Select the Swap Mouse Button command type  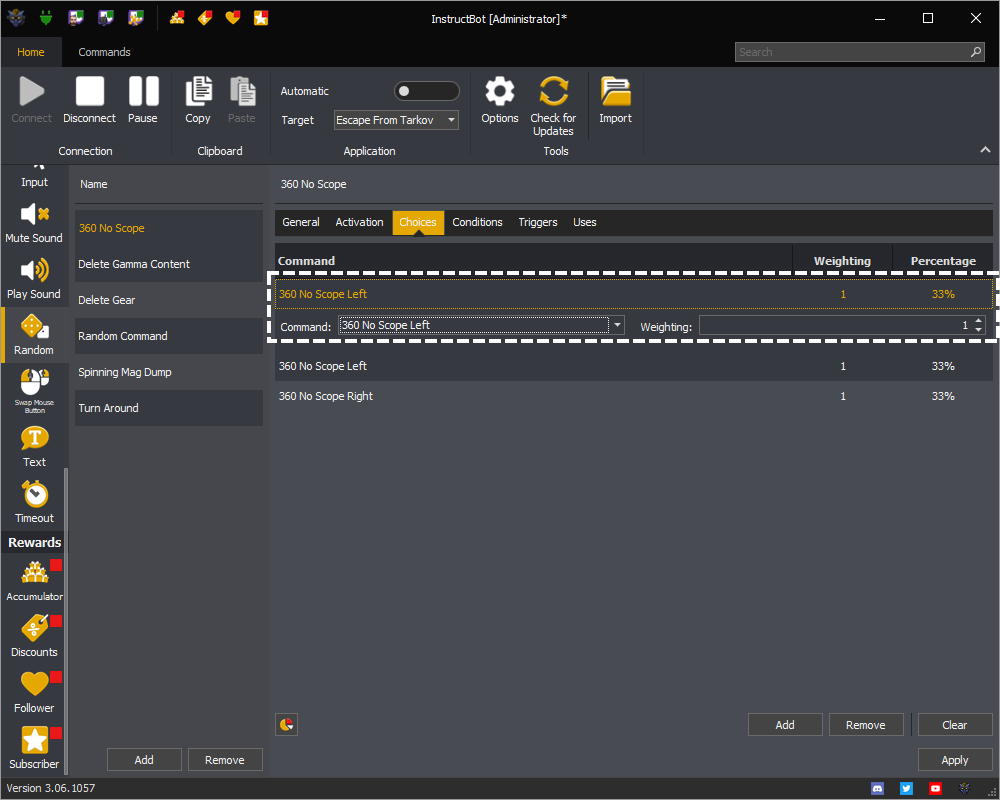[x=34, y=390]
